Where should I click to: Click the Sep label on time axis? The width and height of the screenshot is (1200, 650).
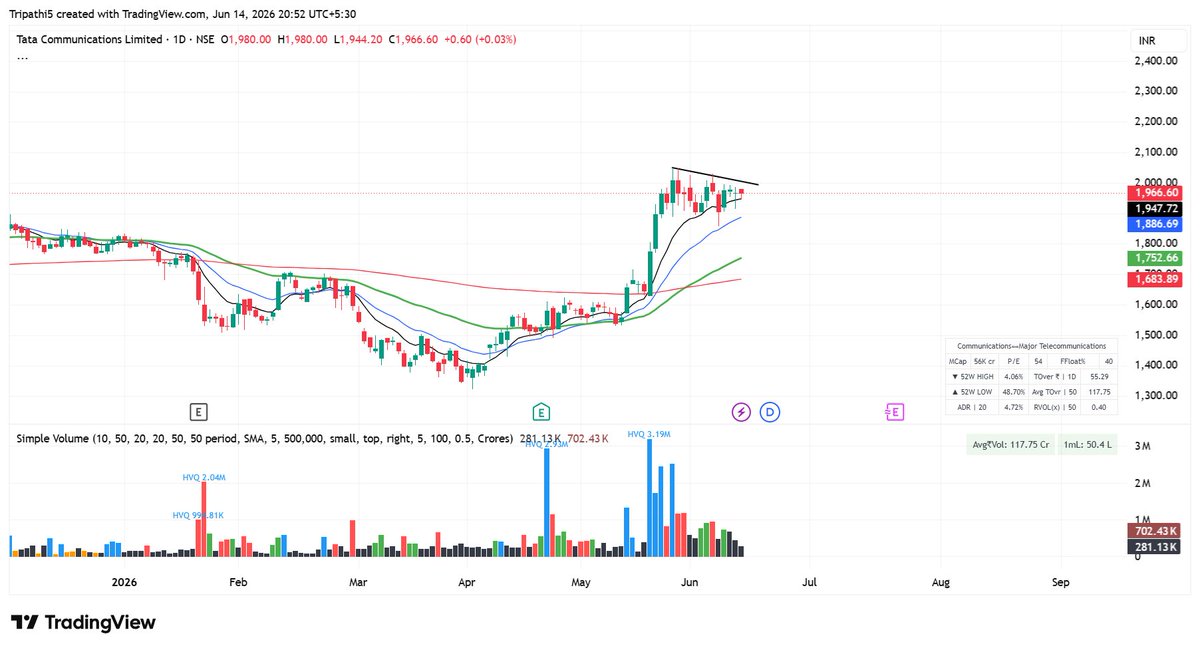[x=1061, y=581]
